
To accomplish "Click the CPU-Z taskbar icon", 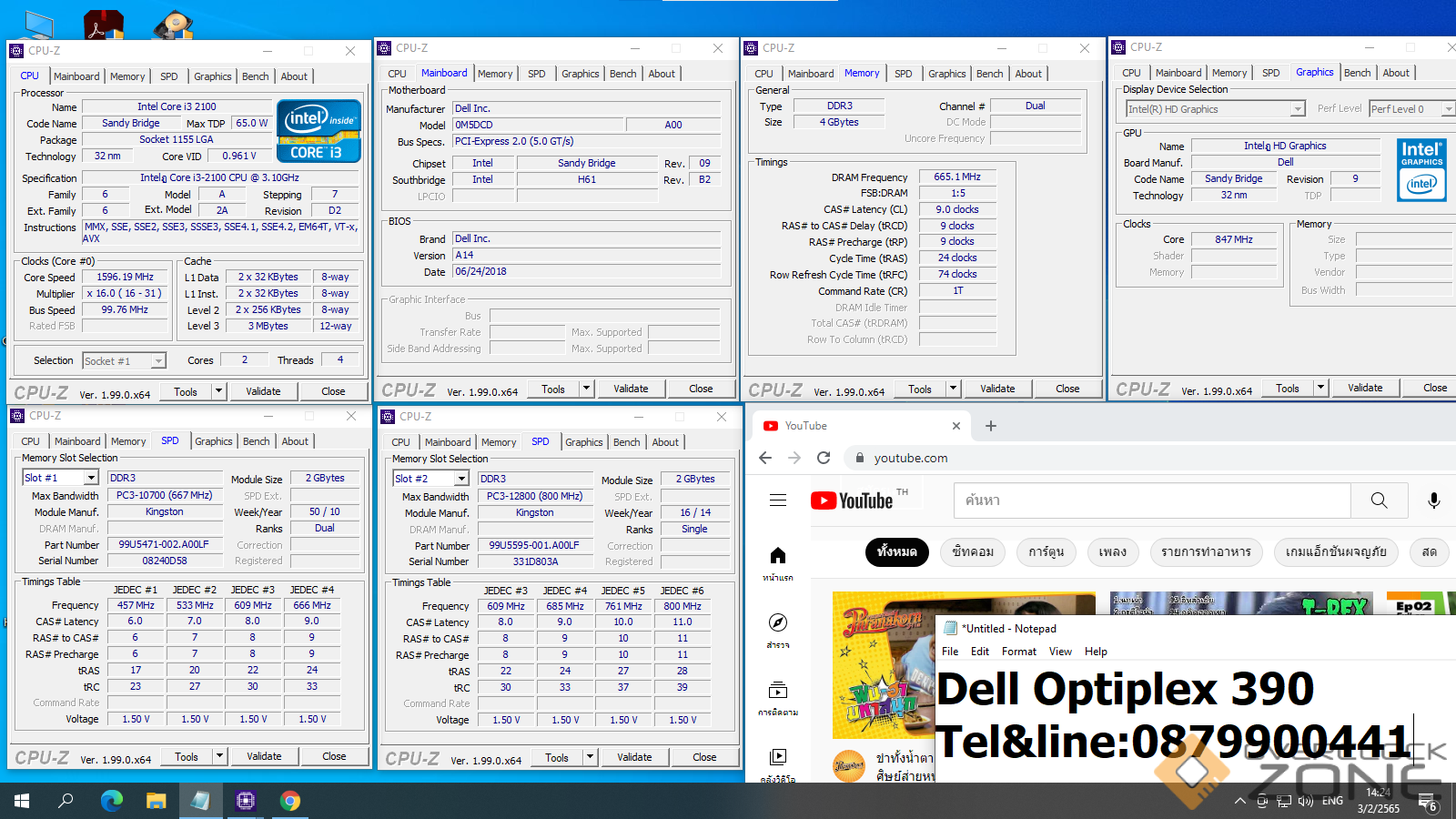I will (245, 801).
